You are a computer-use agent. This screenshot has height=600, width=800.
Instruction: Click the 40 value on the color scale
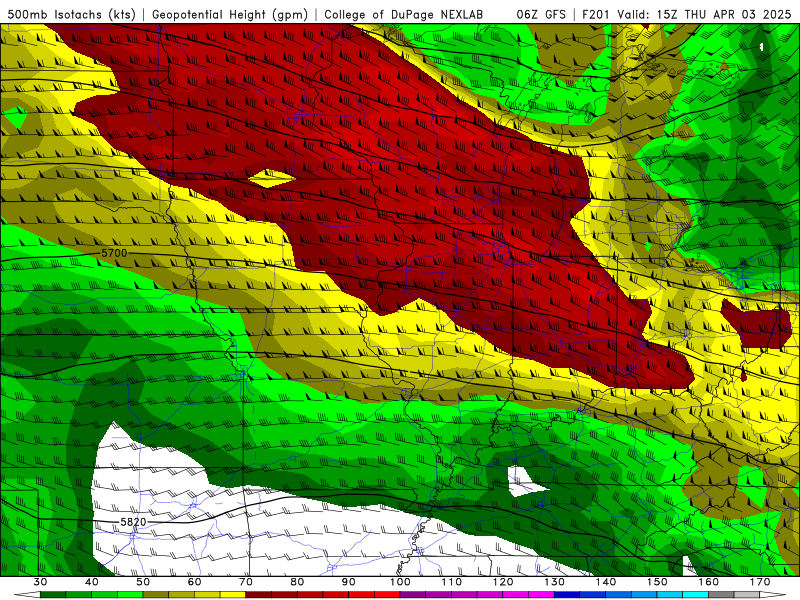click(92, 582)
